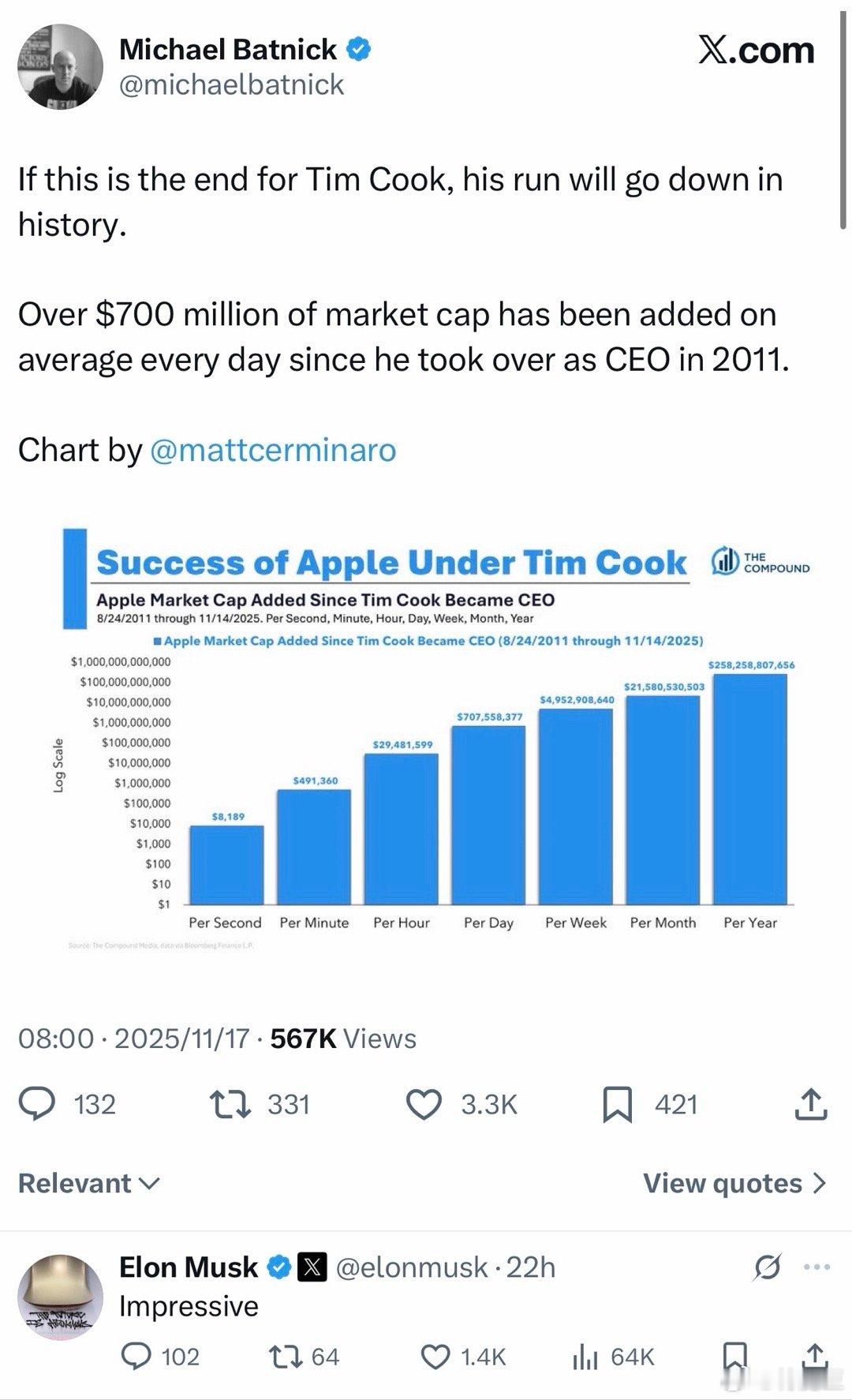Screen dimensions: 852x1400
Task: Reply to Elon Musk's comment
Action: [x=136, y=1357]
